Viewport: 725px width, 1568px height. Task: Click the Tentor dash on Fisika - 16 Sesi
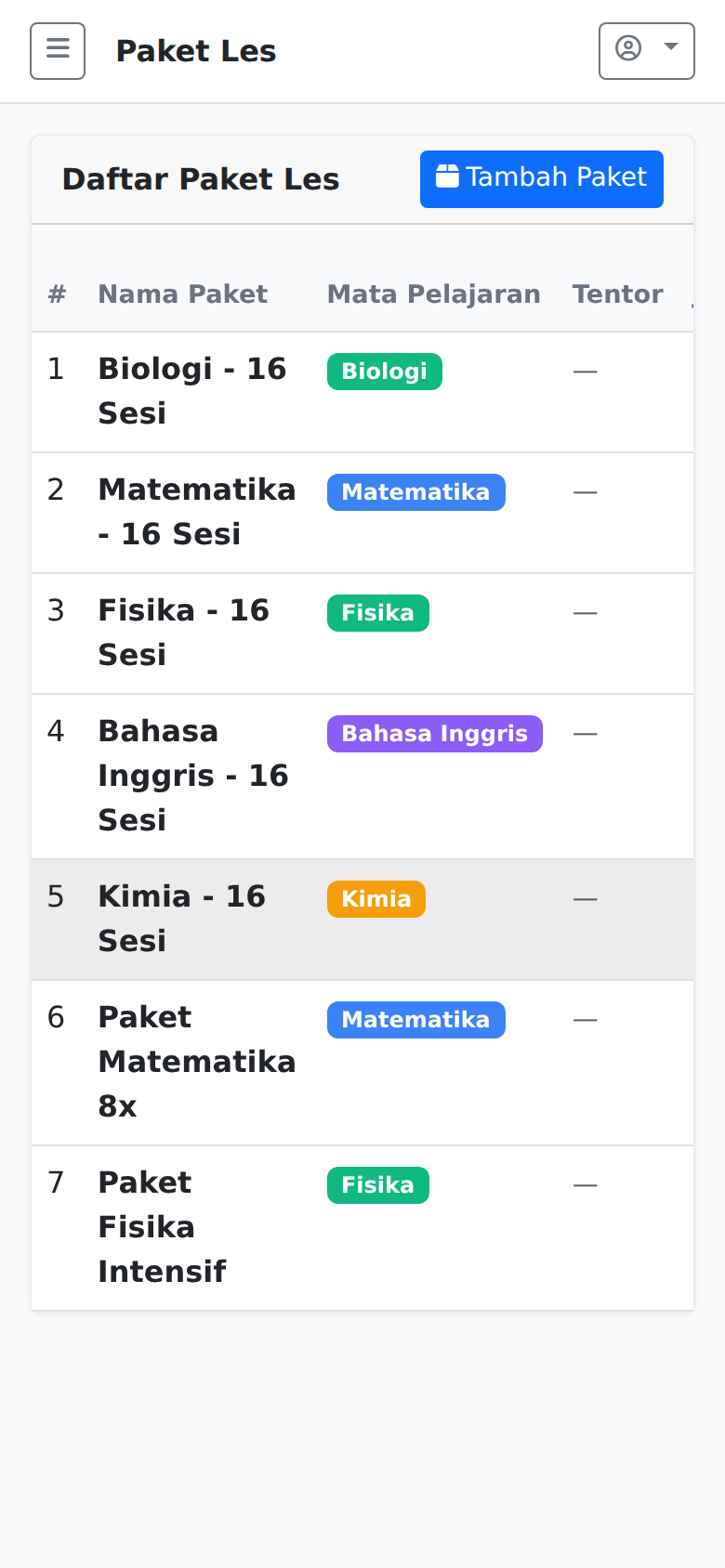coord(585,611)
